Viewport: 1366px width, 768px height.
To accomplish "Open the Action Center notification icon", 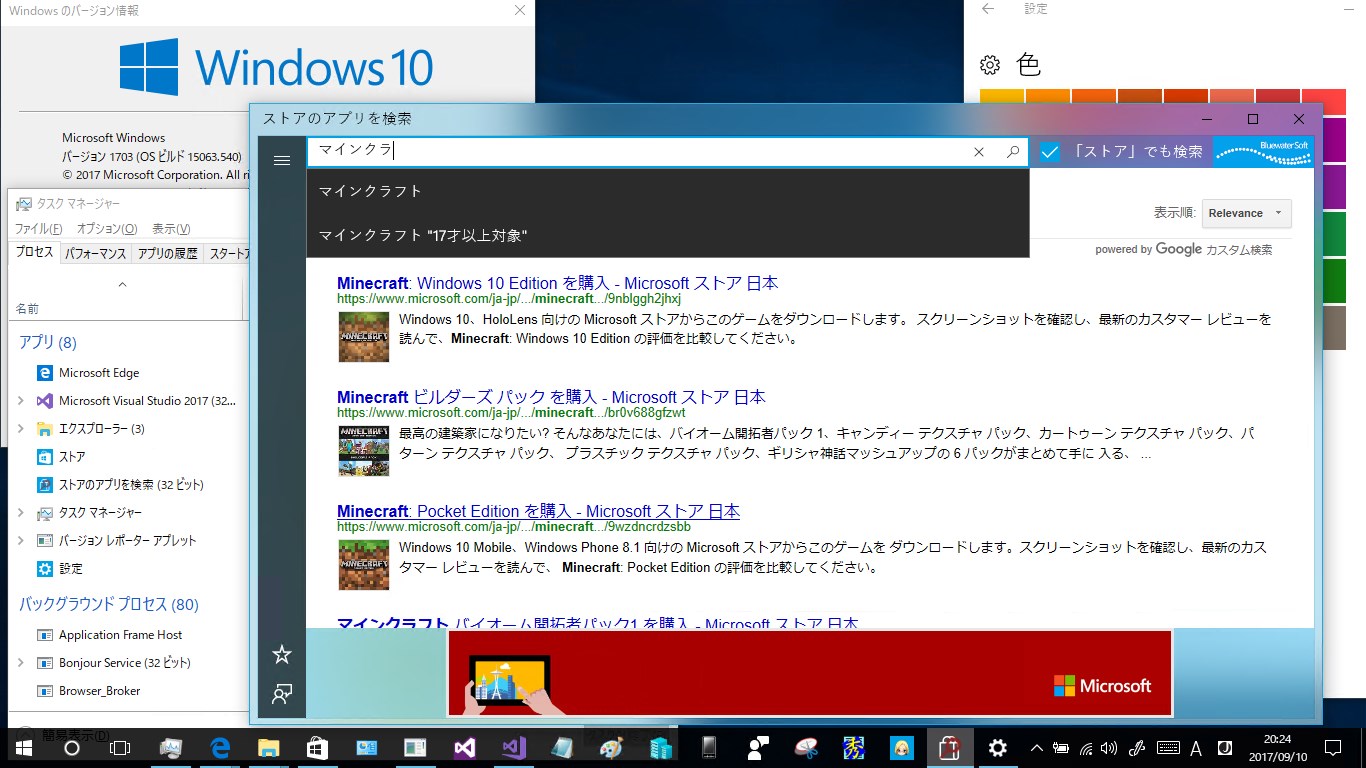I will [x=1332, y=748].
